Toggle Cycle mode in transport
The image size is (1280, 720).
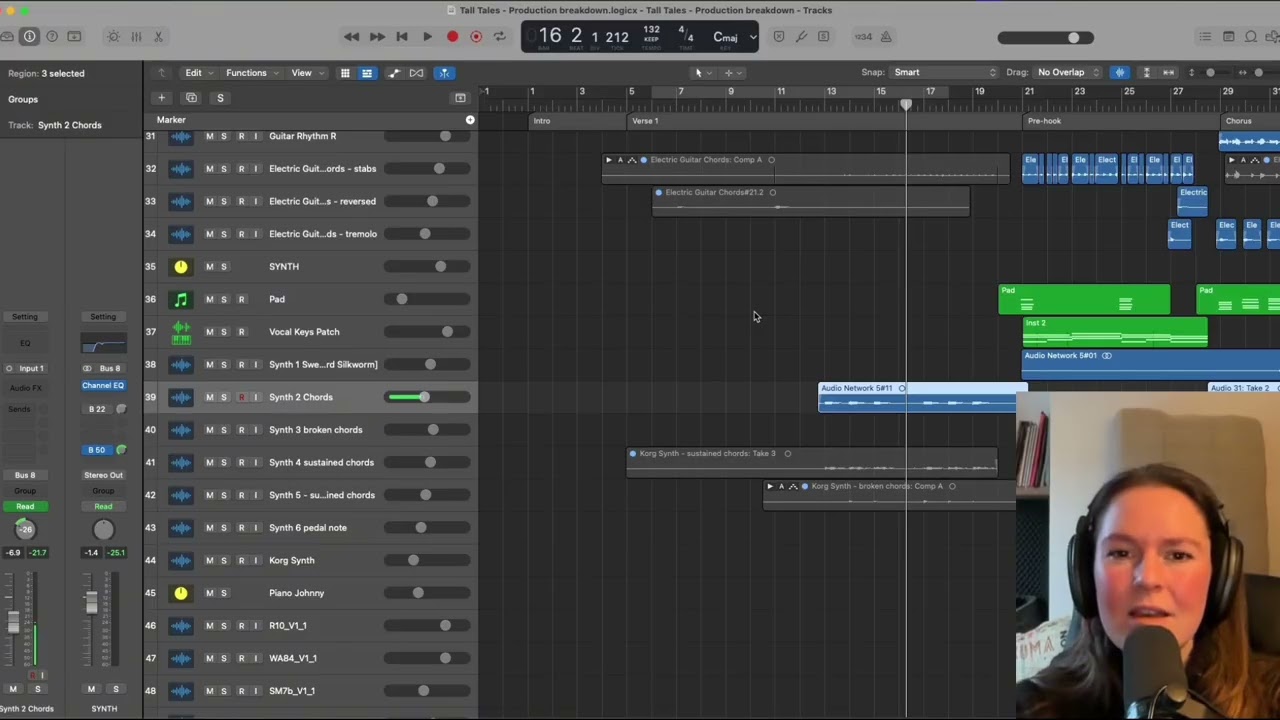(500, 37)
